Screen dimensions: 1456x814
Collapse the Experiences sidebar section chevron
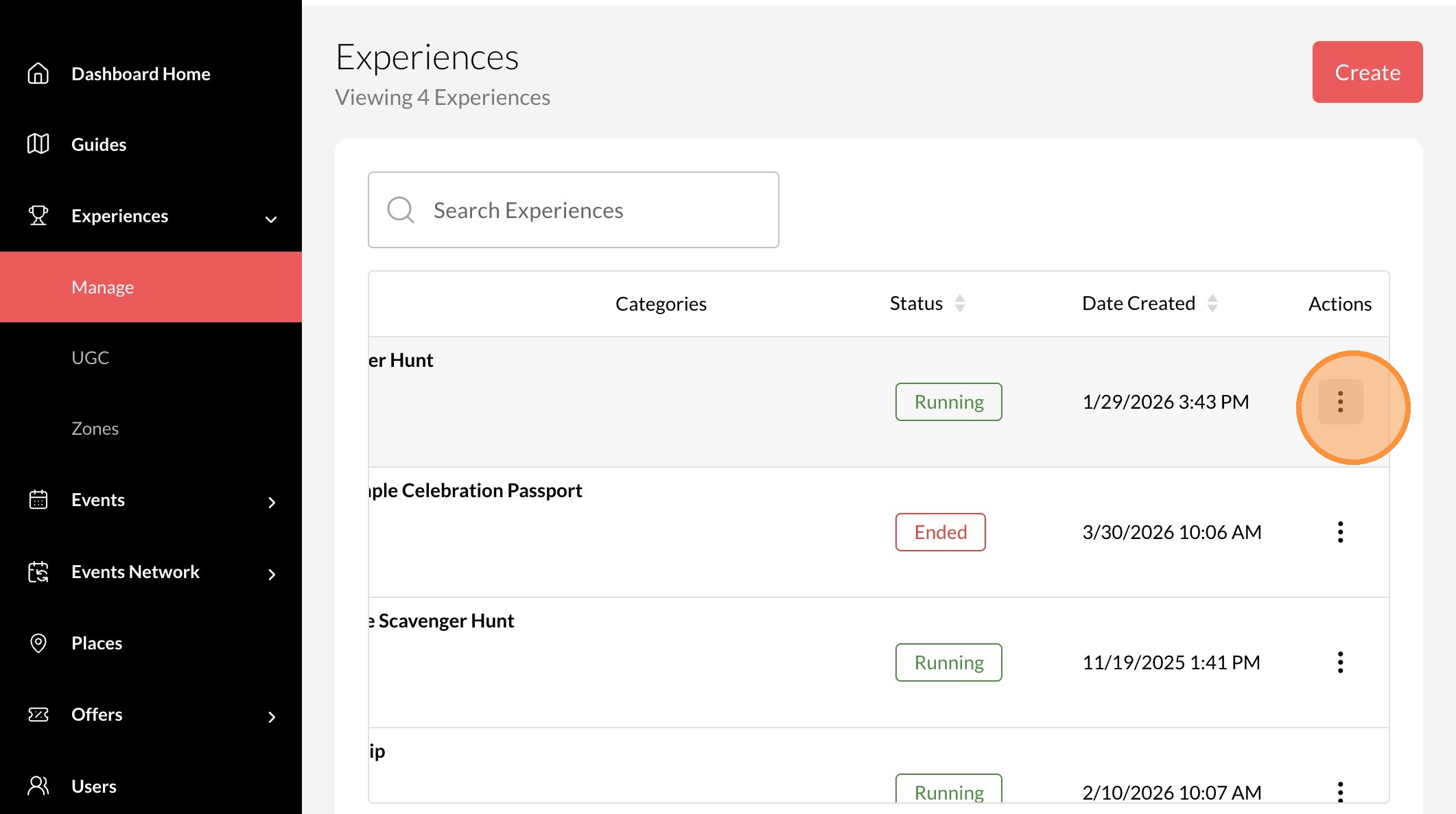[x=271, y=219]
